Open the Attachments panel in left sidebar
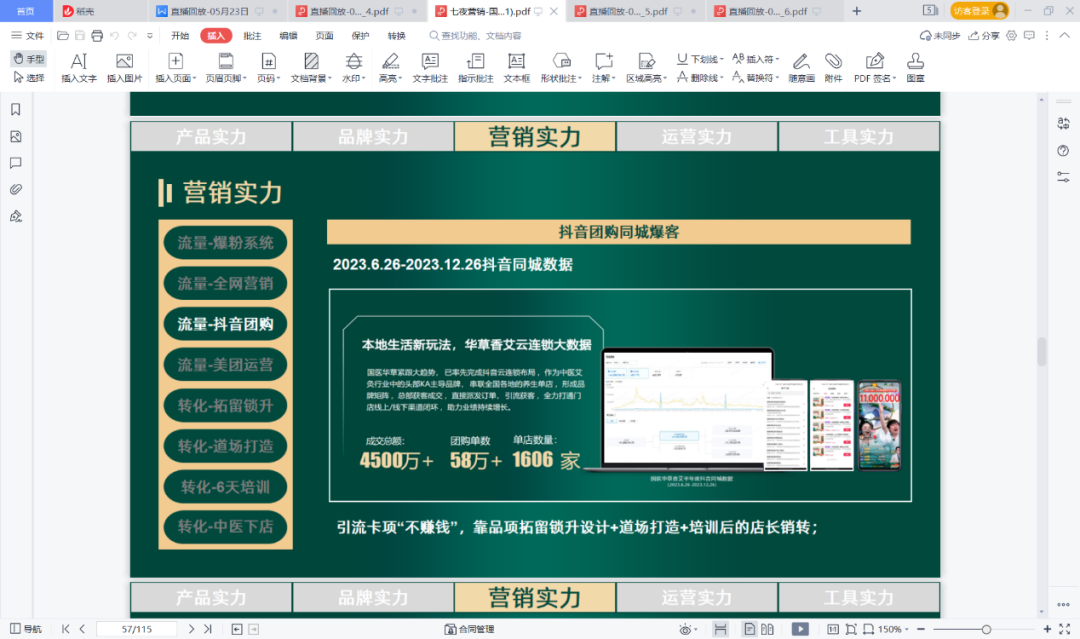1080x639 pixels. click(x=16, y=189)
